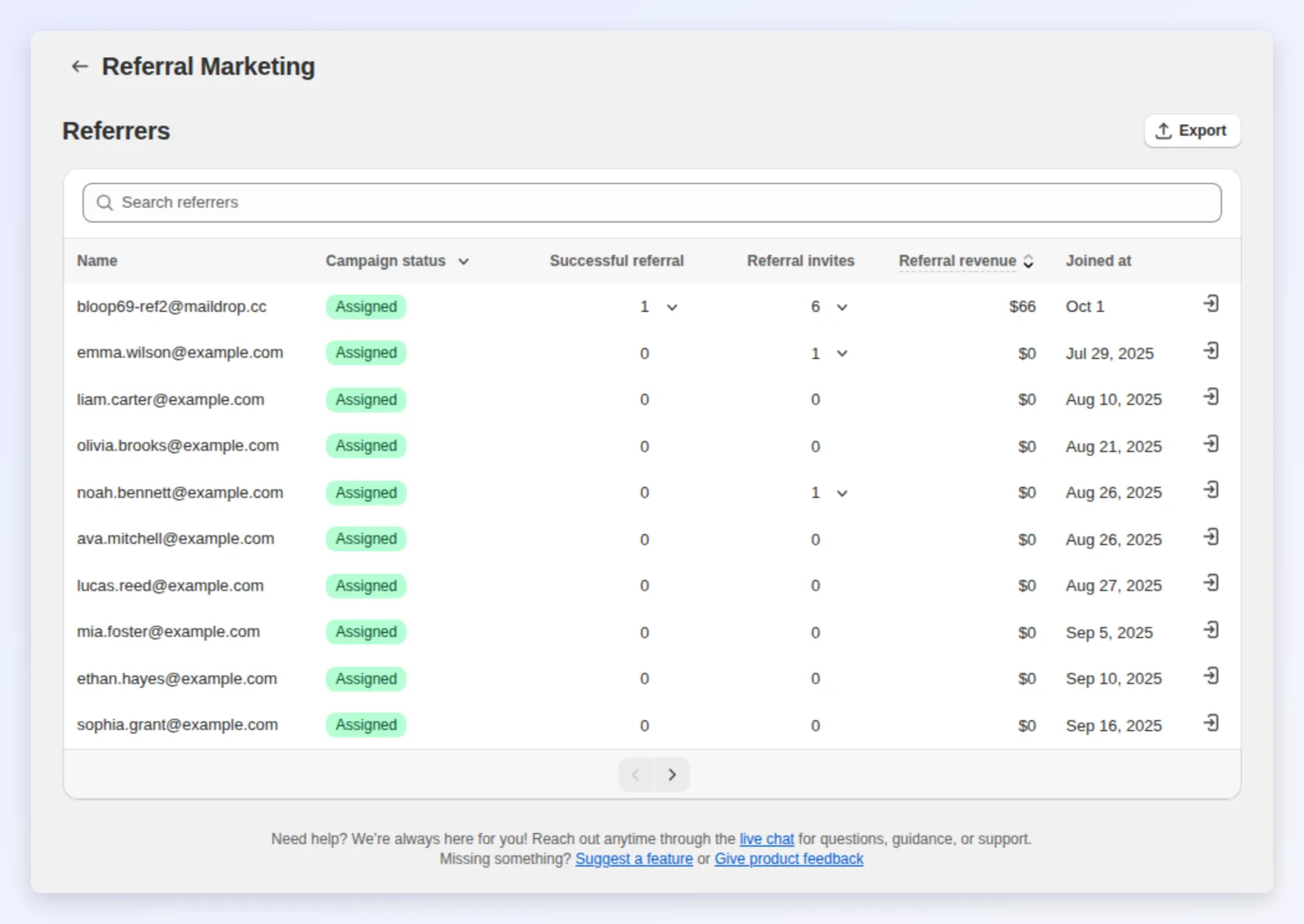Open login icon for olivia.brooks@example.com row
The image size is (1304, 924).
point(1211,444)
